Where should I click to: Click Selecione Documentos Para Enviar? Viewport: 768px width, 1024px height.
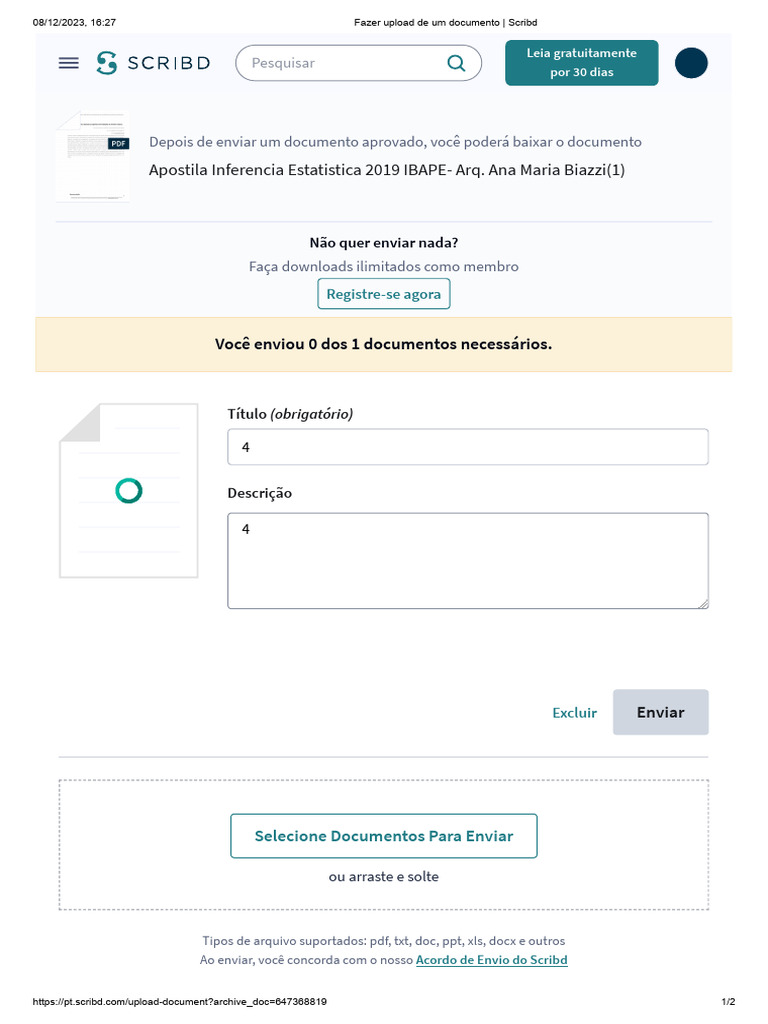(x=384, y=836)
